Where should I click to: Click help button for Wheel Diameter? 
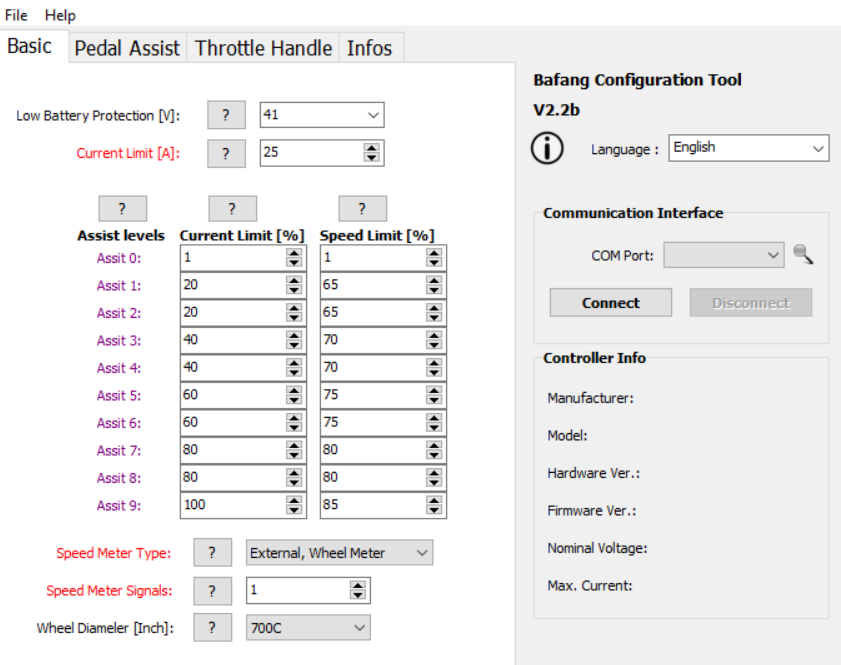[212, 628]
